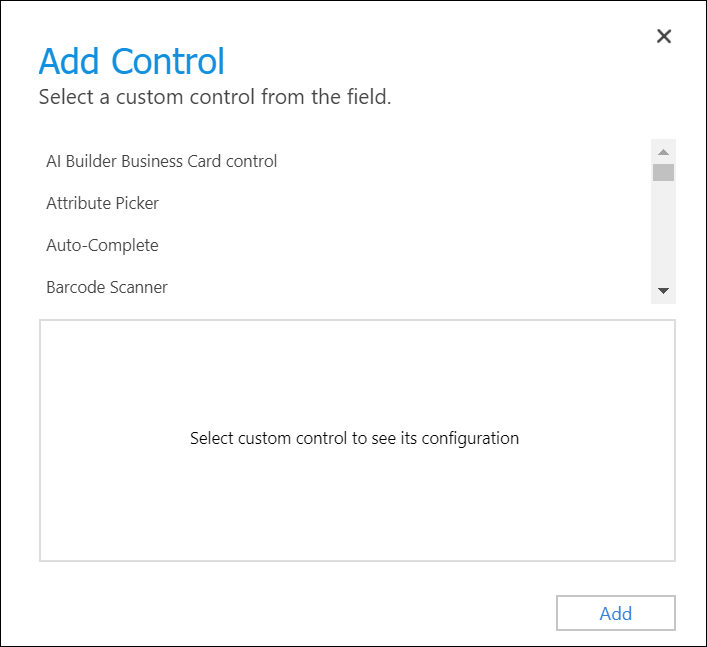
Task: Select AI Builder Business Card control
Action: click(x=345, y=161)
